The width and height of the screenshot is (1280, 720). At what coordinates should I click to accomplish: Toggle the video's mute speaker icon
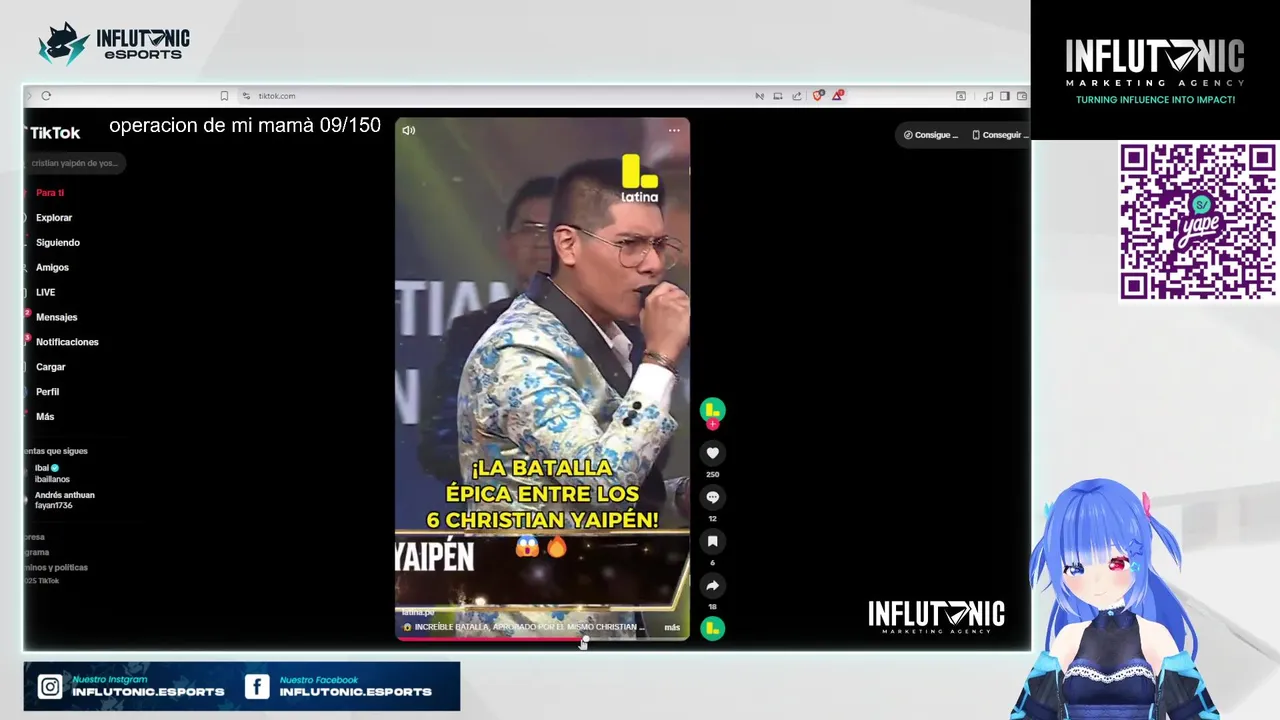point(409,130)
